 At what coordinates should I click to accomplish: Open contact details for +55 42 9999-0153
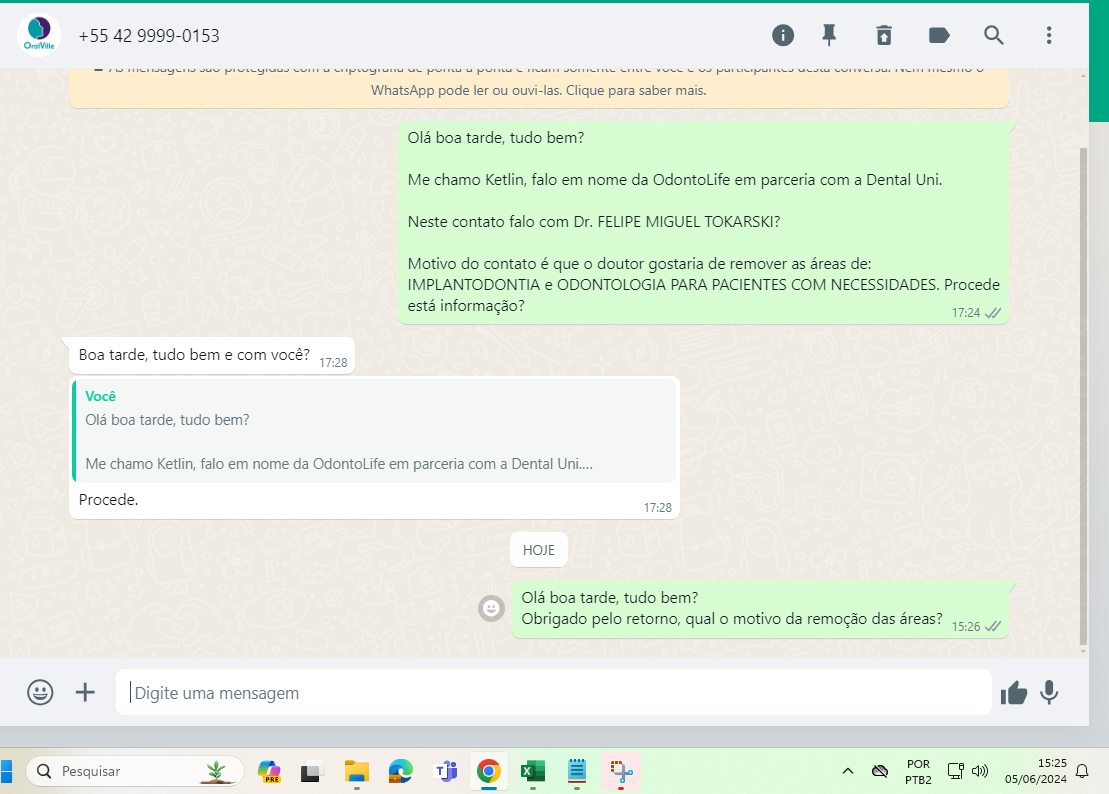pos(149,36)
